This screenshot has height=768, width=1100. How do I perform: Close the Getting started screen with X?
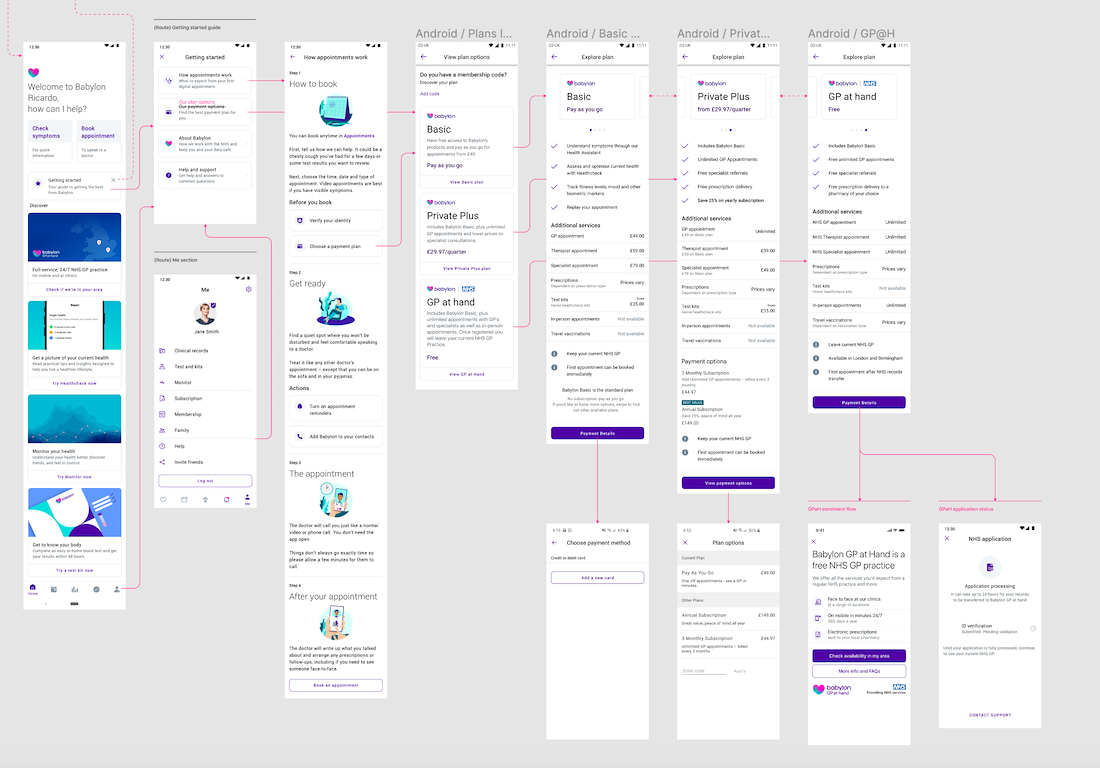(162, 57)
